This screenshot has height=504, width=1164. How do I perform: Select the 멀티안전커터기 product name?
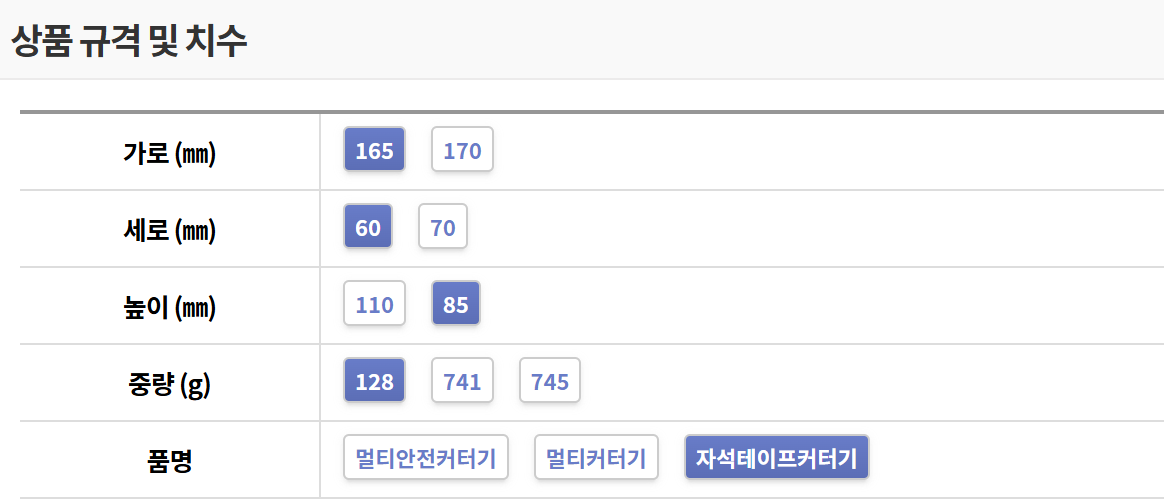point(426,459)
